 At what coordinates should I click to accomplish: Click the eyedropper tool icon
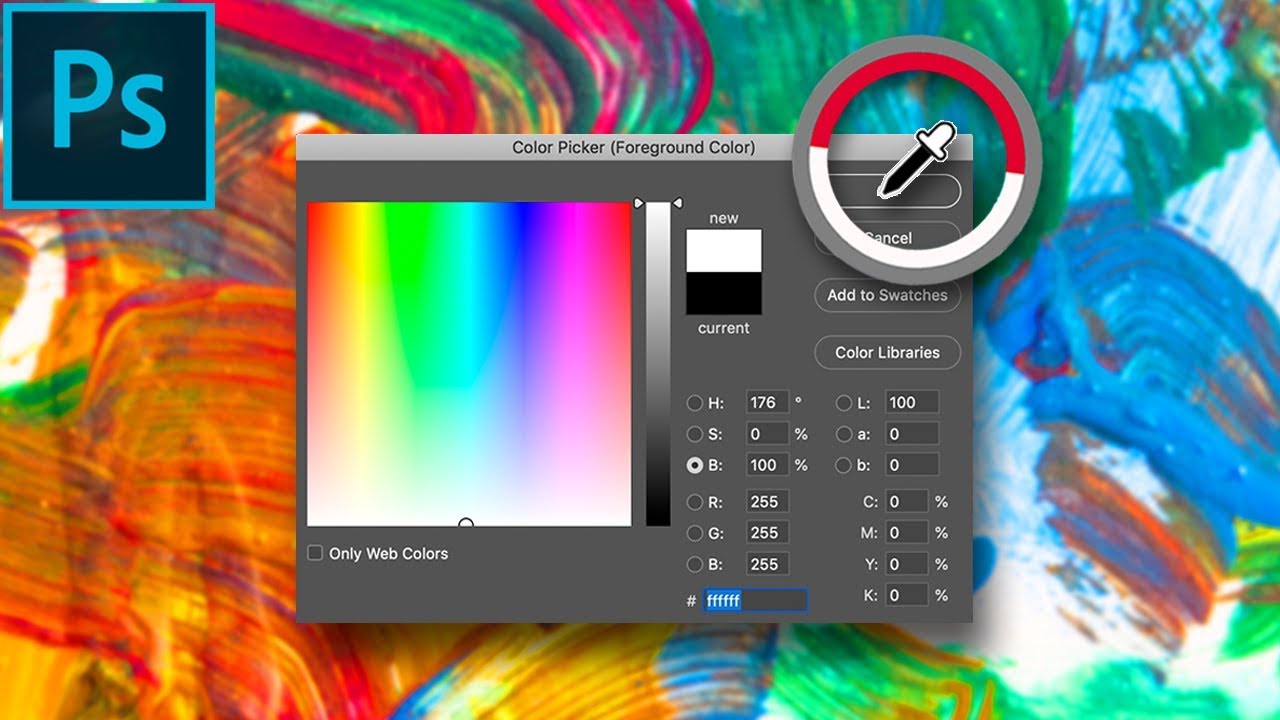[x=916, y=161]
